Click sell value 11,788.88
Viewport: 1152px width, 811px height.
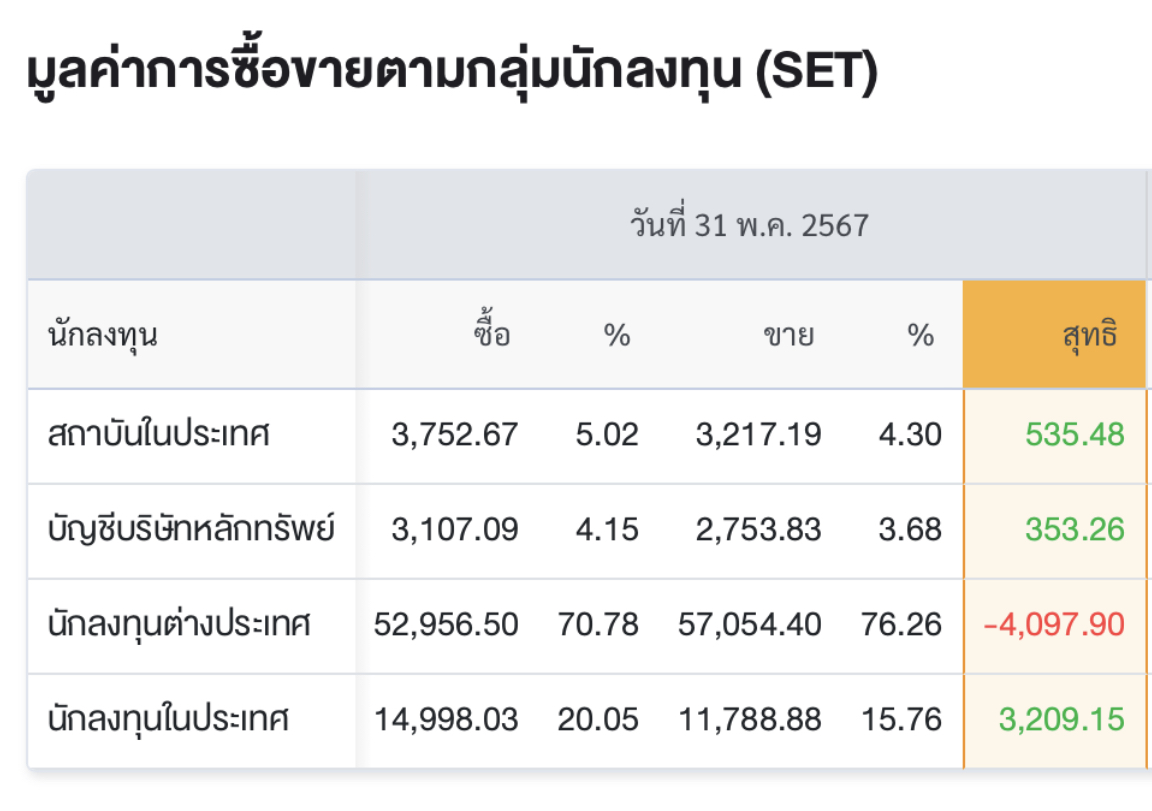[749, 719]
